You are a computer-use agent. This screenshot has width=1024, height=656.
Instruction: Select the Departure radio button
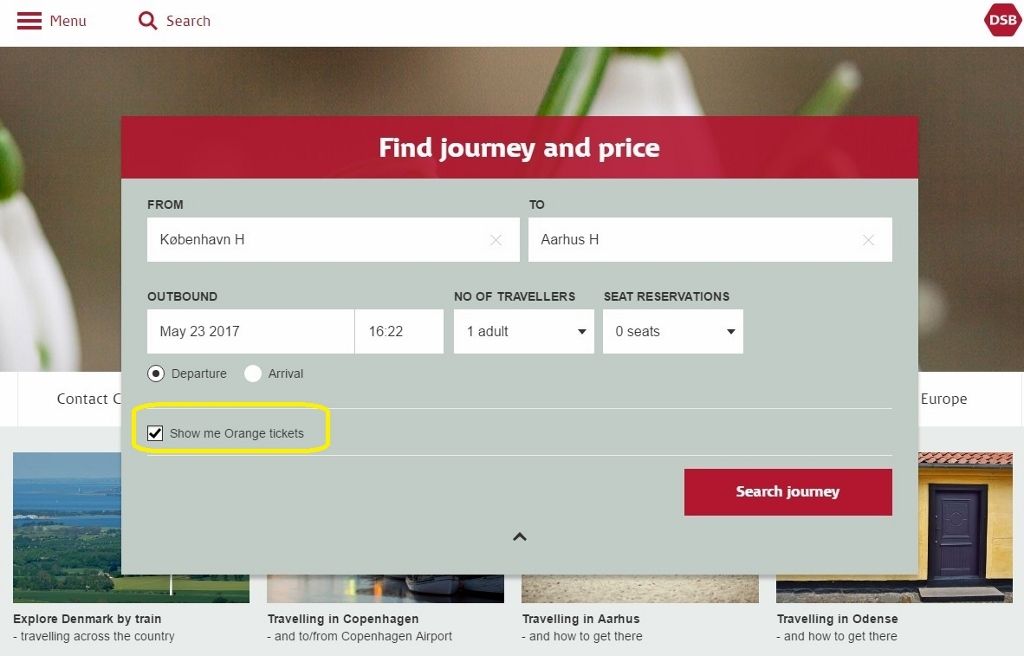point(156,373)
